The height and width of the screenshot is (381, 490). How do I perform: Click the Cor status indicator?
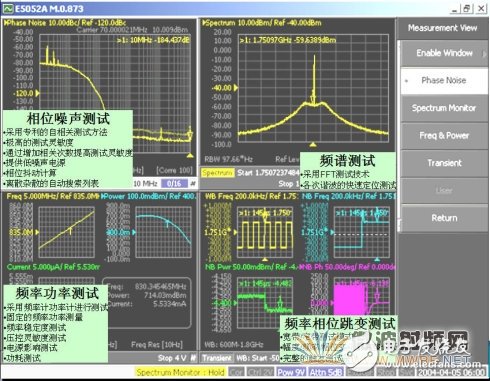point(236,372)
